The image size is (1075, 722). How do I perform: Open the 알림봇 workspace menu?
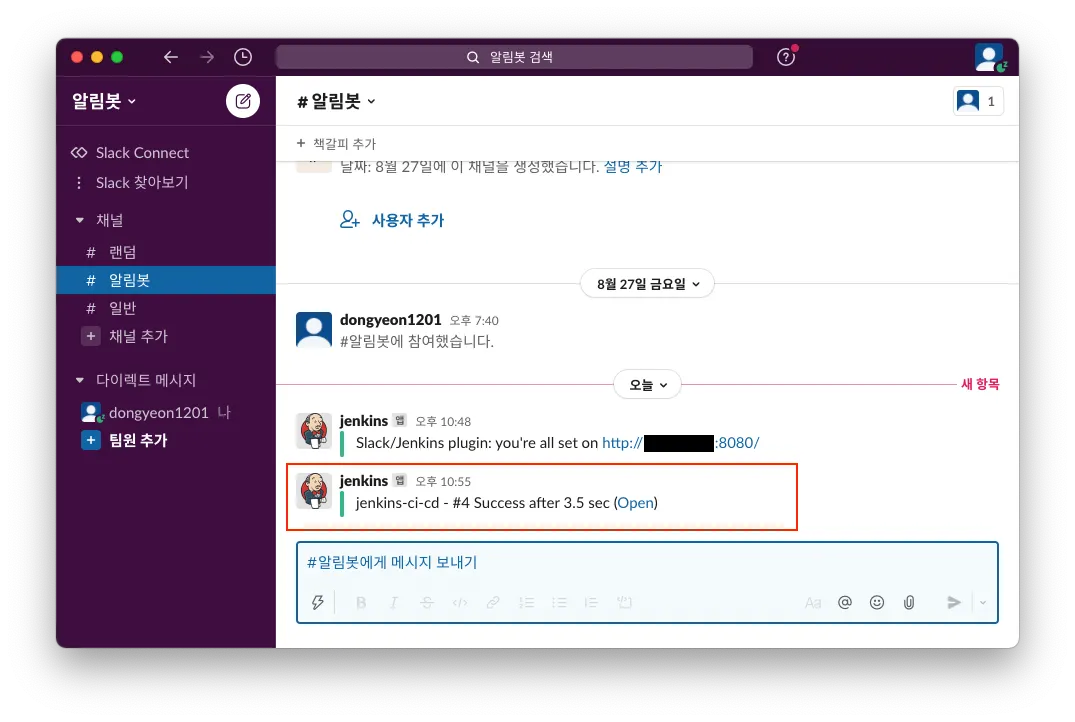[104, 101]
